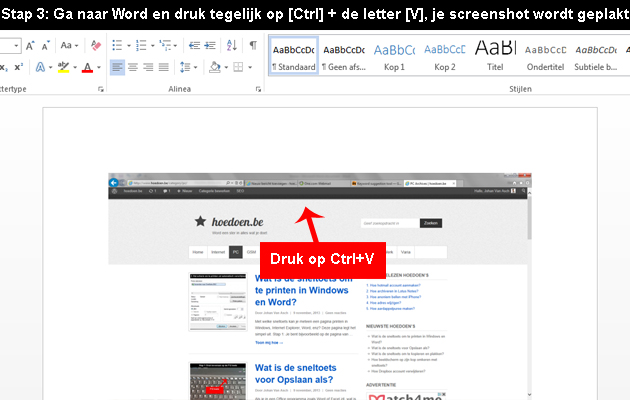Open the Lettertype dialog launcher
Screen dimensions: 630x400
click(x=100, y=90)
